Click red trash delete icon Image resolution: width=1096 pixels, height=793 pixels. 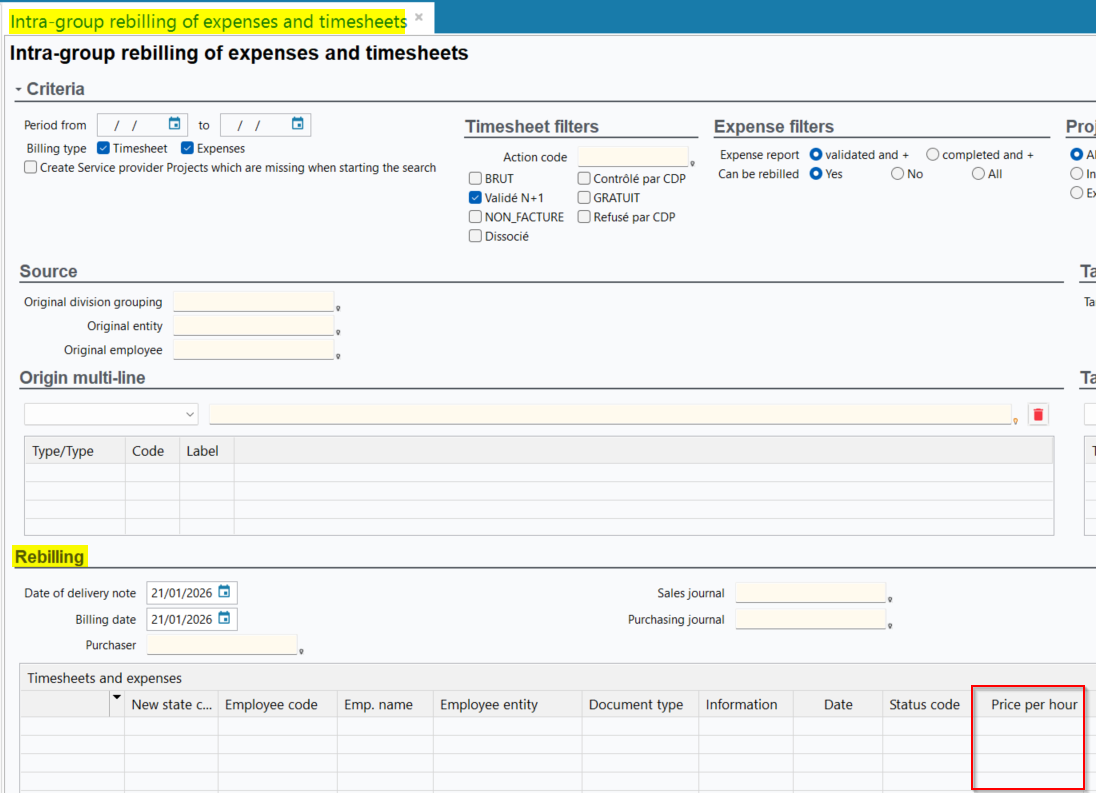point(1038,414)
